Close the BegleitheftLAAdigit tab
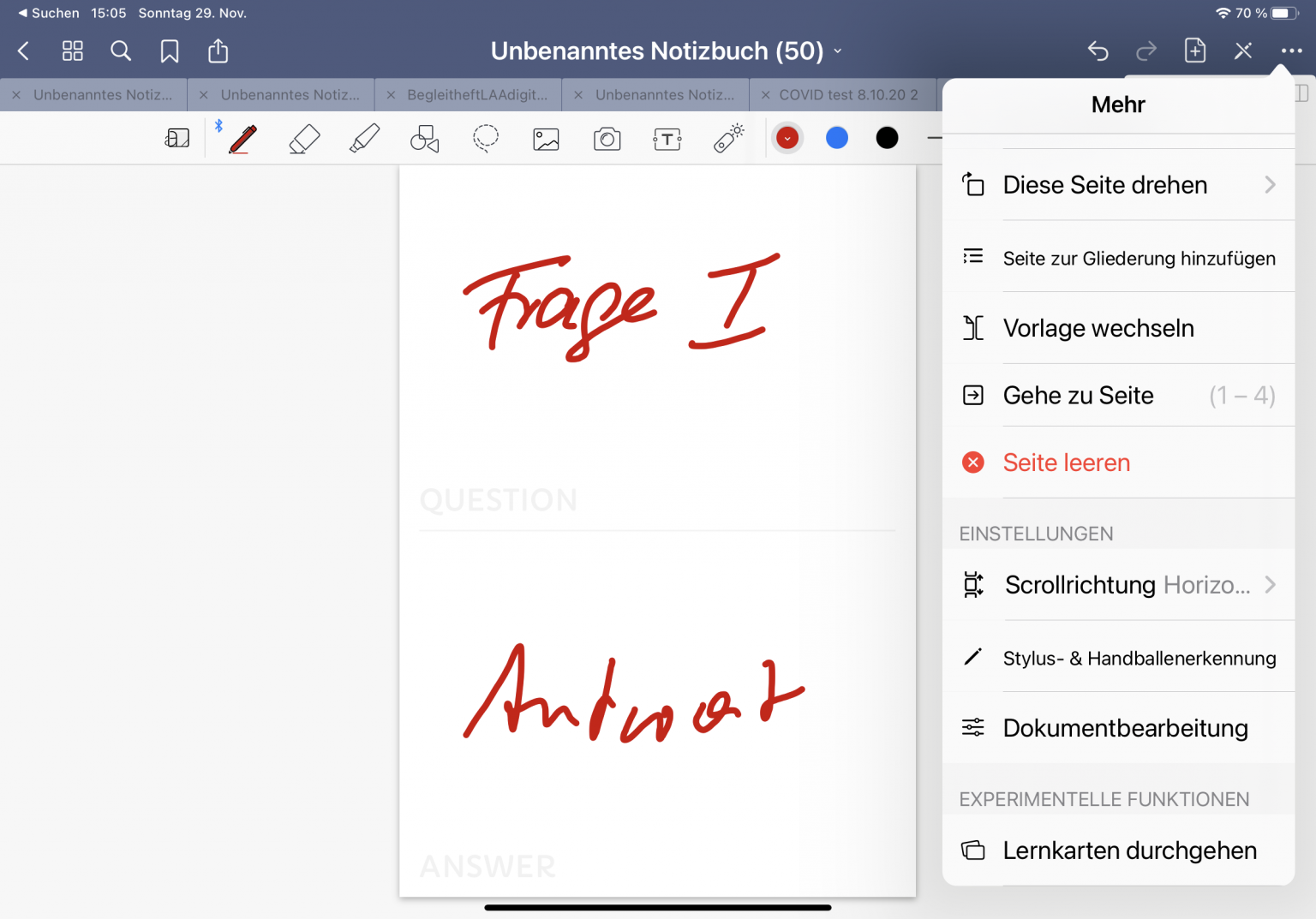This screenshot has height=919, width=1316. [x=391, y=94]
